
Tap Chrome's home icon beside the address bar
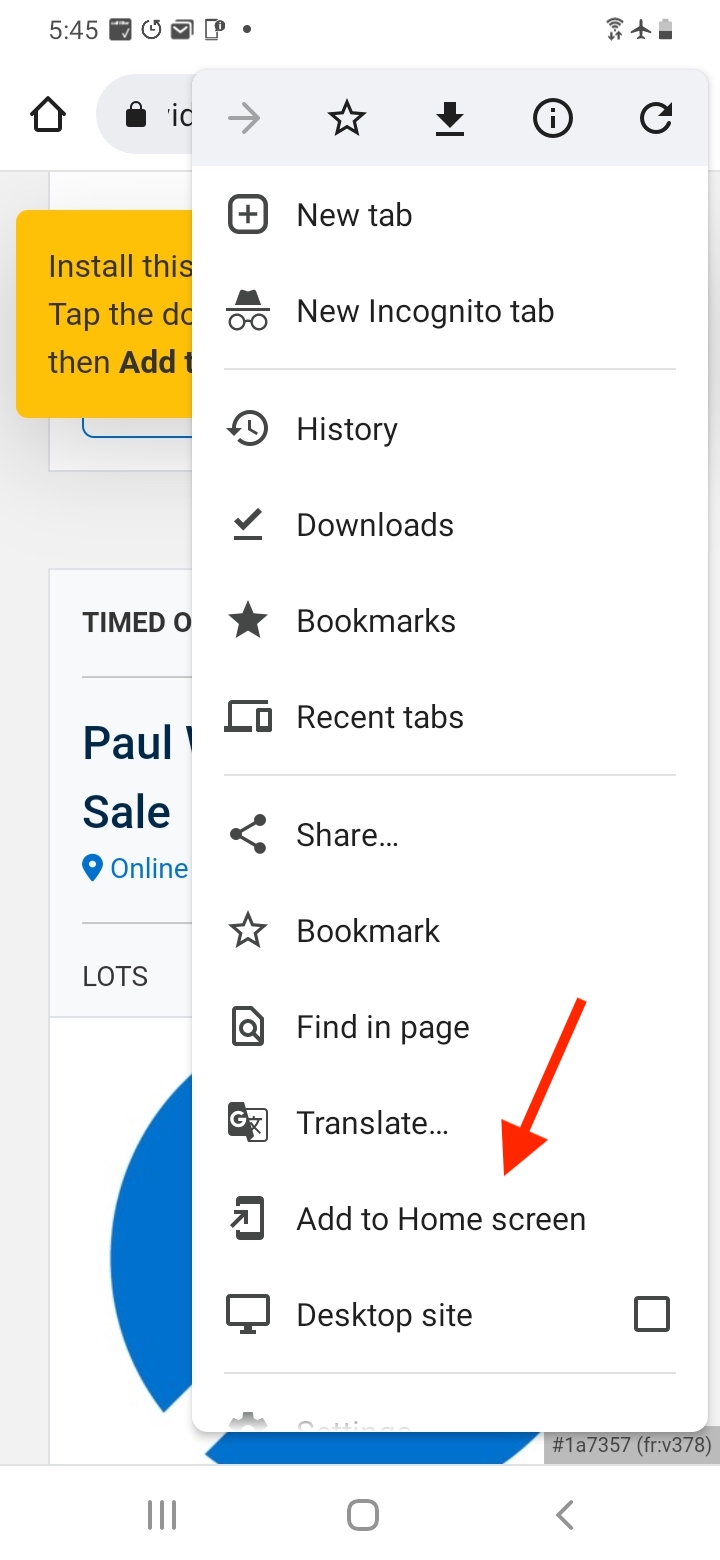47,114
